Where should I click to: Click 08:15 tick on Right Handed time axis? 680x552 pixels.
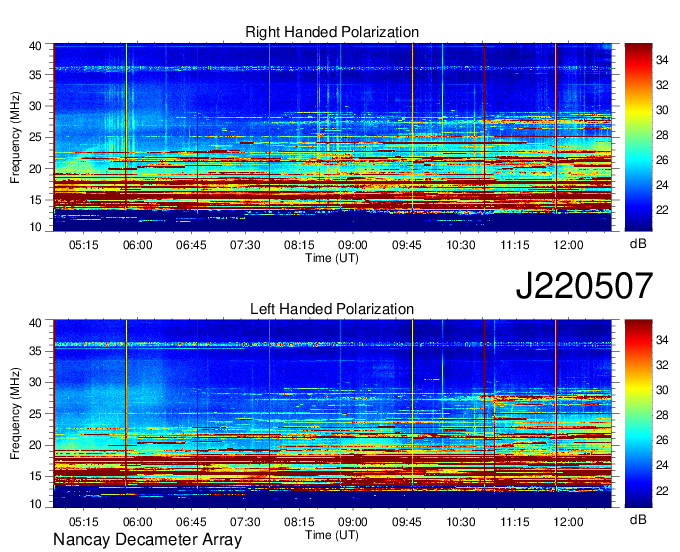299,245
